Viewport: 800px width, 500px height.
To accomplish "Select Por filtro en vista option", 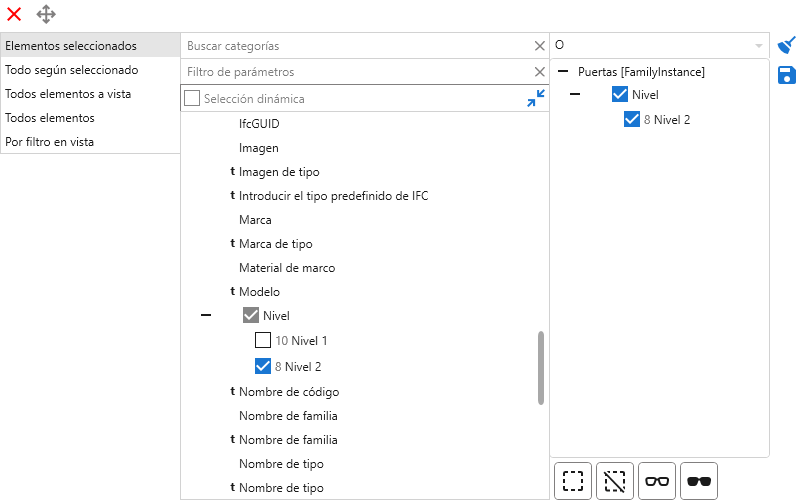I will [50, 142].
